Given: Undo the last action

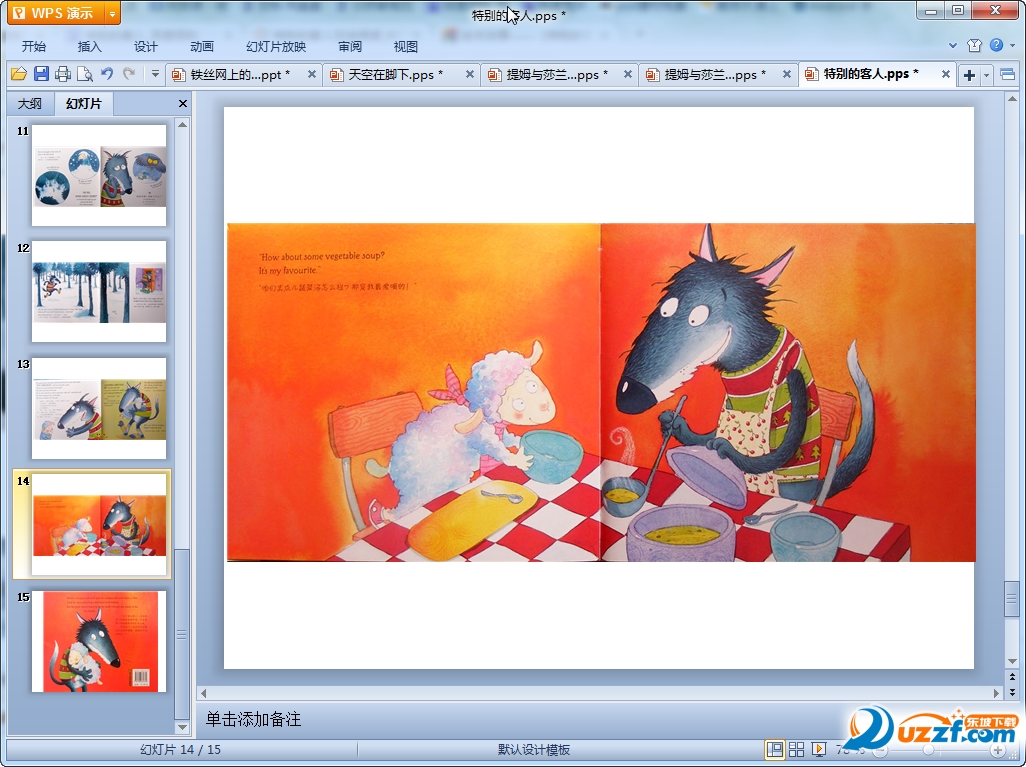Looking at the screenshot, I should click(107, 74).
